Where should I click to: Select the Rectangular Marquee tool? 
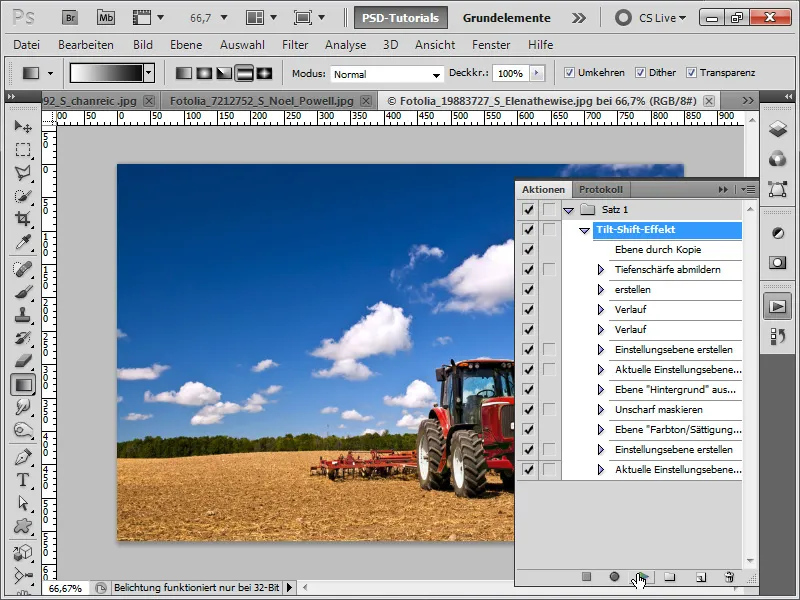pos(22,149)
